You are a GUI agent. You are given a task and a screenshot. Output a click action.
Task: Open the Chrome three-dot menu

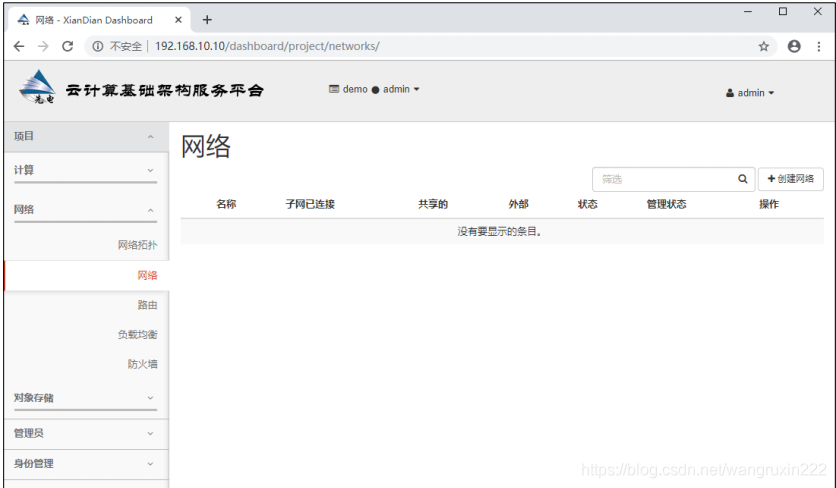tap(819, 46)
